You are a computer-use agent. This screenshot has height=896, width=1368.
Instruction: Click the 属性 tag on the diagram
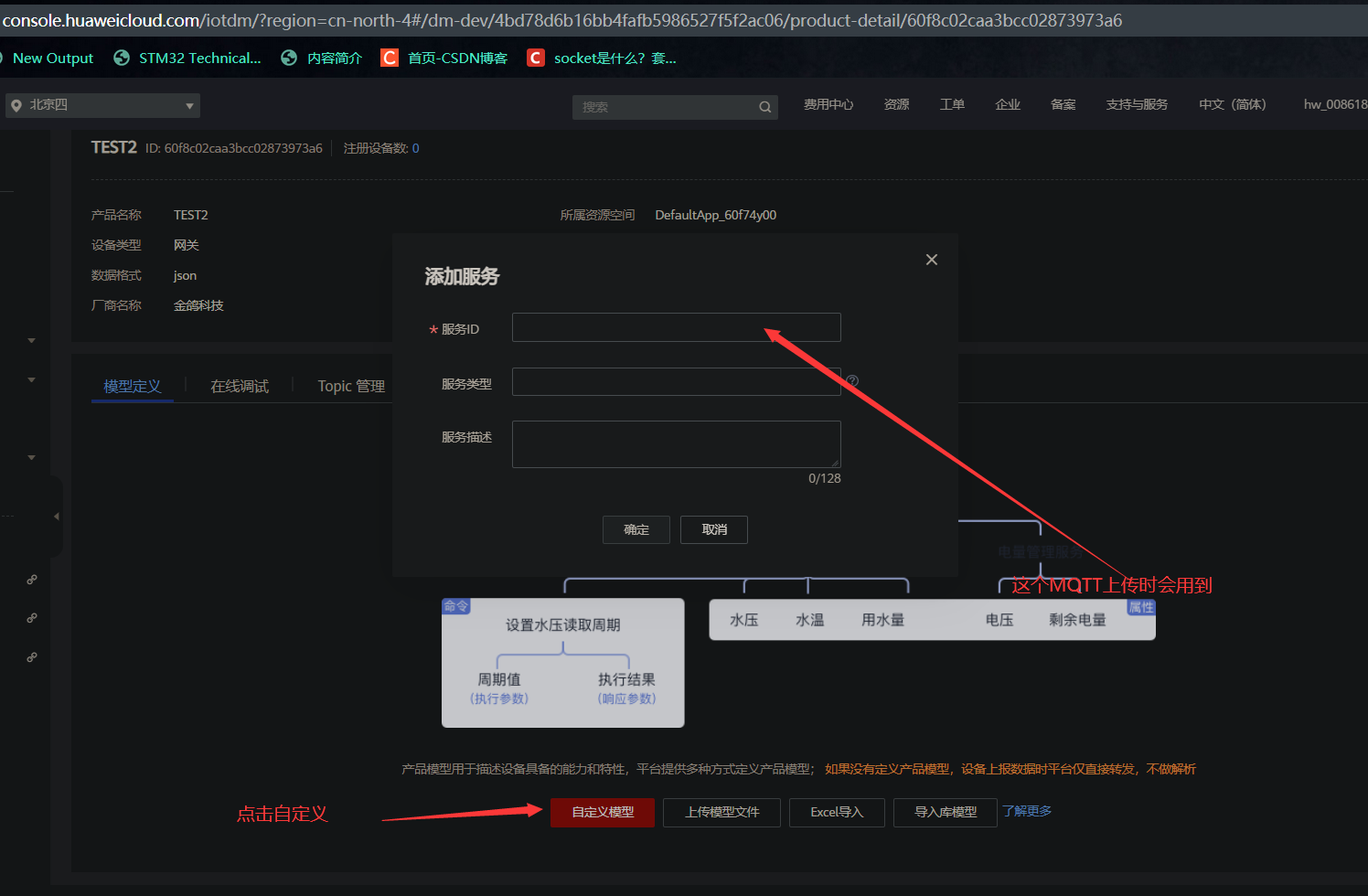pos(1141,607)
